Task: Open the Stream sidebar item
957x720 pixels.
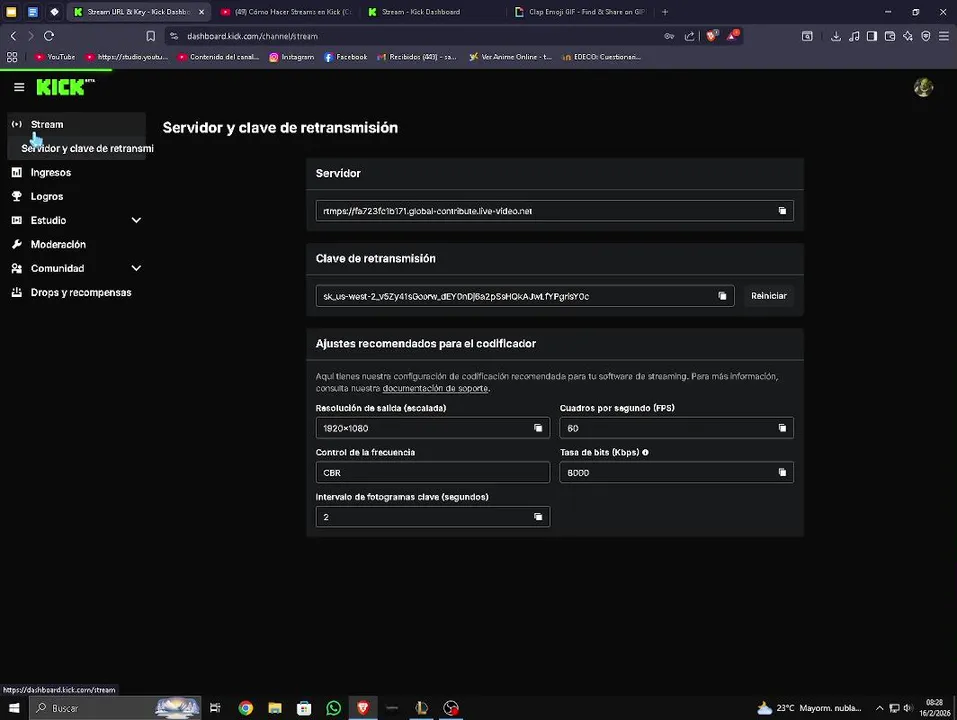Action: point(76,124)
